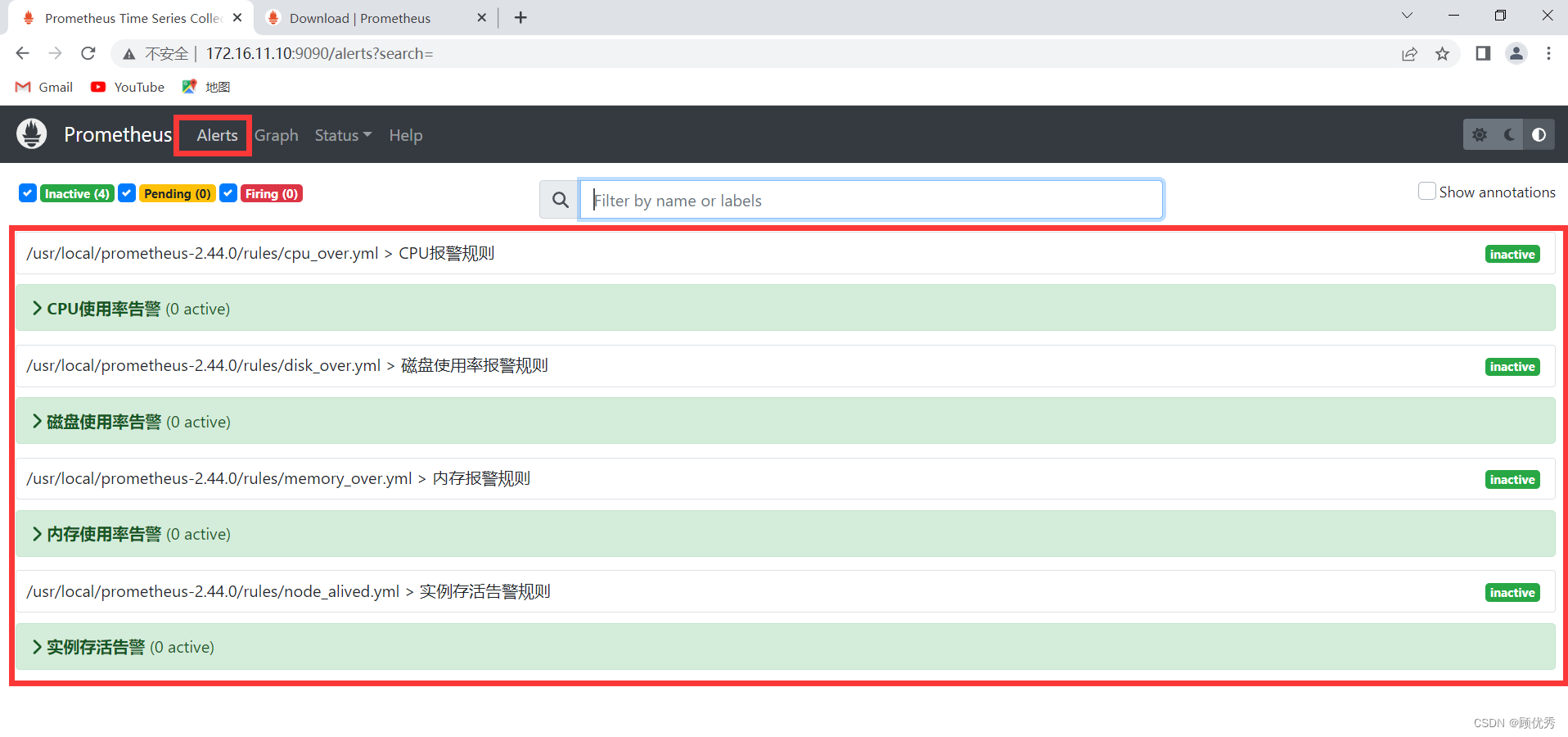Expand the 实例存活告警 alert entry
1568x737 pixels.
[36, 646]
